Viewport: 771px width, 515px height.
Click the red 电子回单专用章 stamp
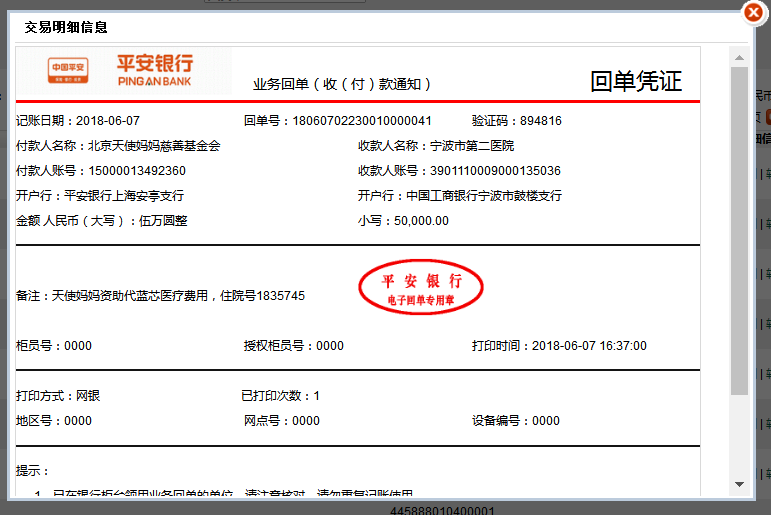tap(421, 287)
